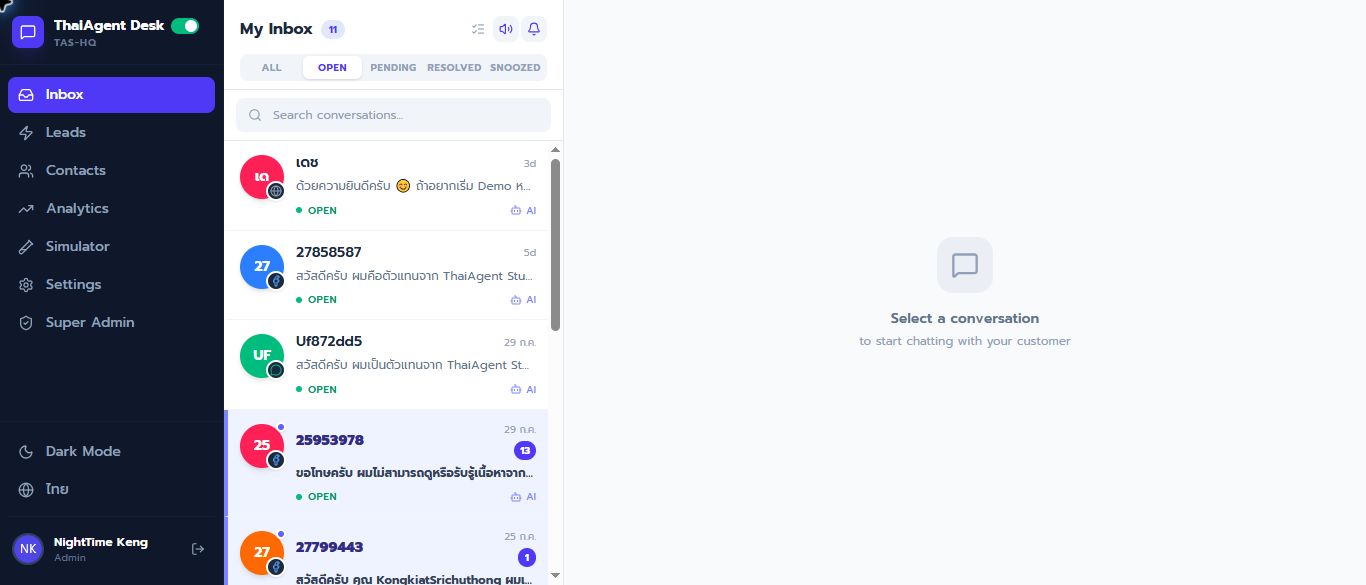
Task: Open the conversation titled 27858587
Action: pyautogui.click(x=386, y=275)
